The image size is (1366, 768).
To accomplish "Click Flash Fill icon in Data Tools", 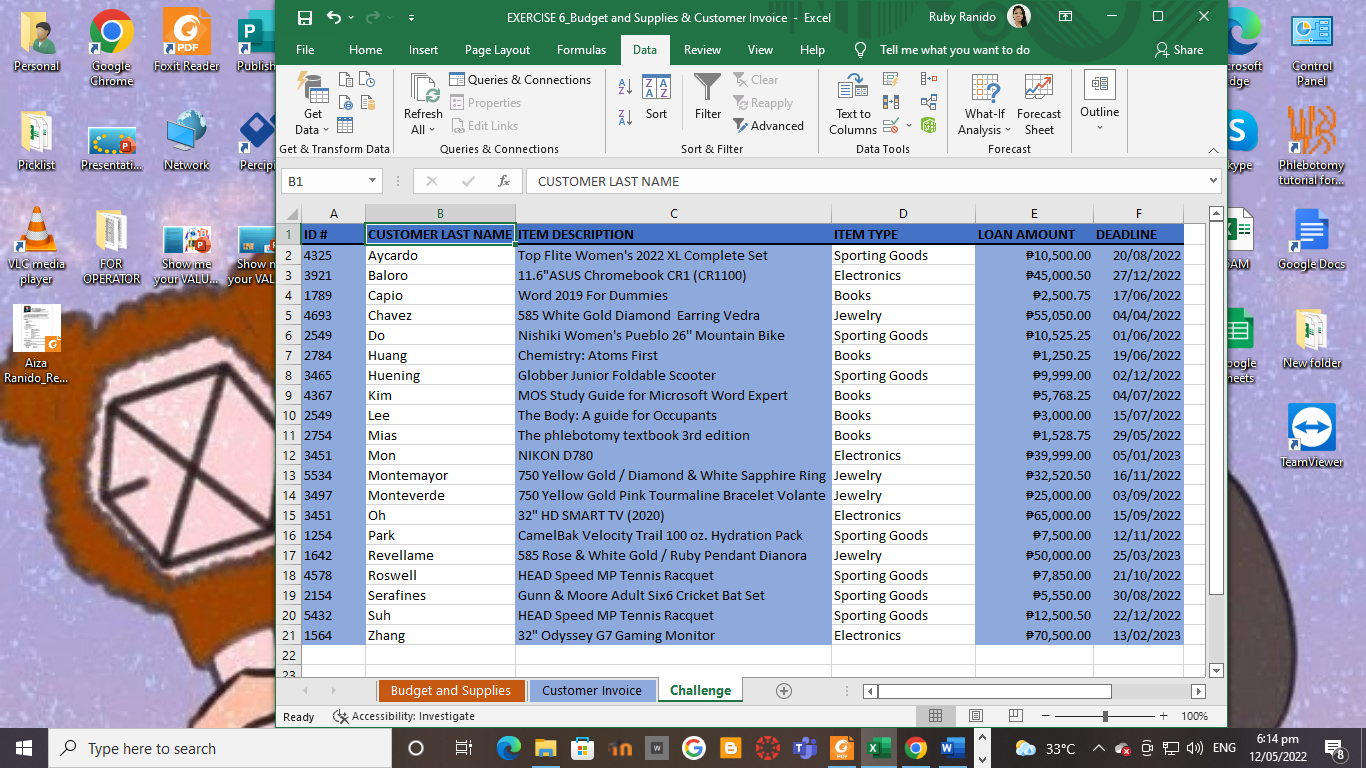I will 890,79.
